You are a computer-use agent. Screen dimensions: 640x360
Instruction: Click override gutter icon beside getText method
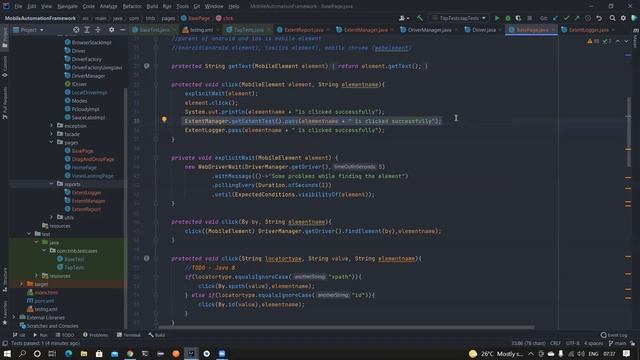[x=147, y=66]
